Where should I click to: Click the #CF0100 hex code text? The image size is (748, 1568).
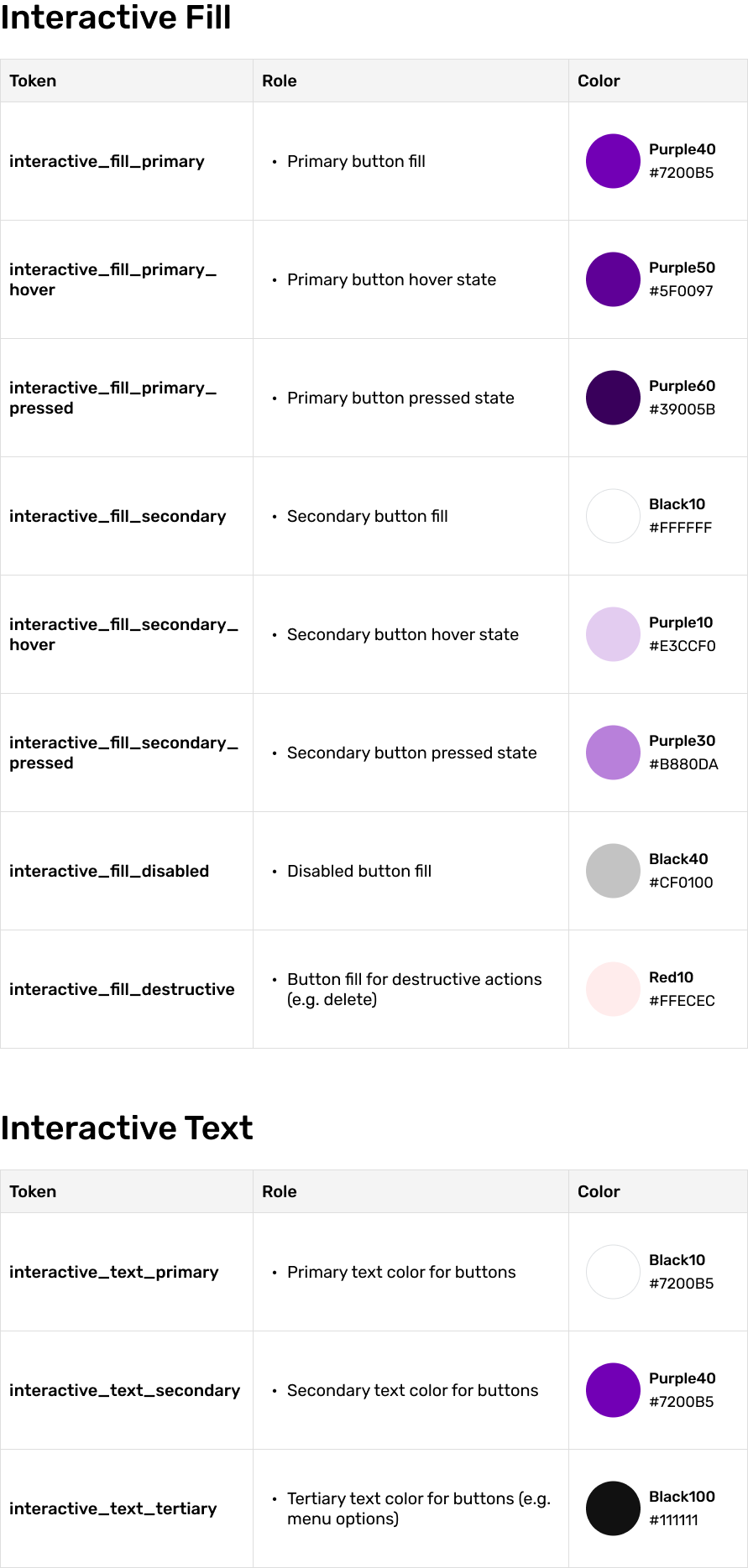pyautogui.click(x=681, y=883)
